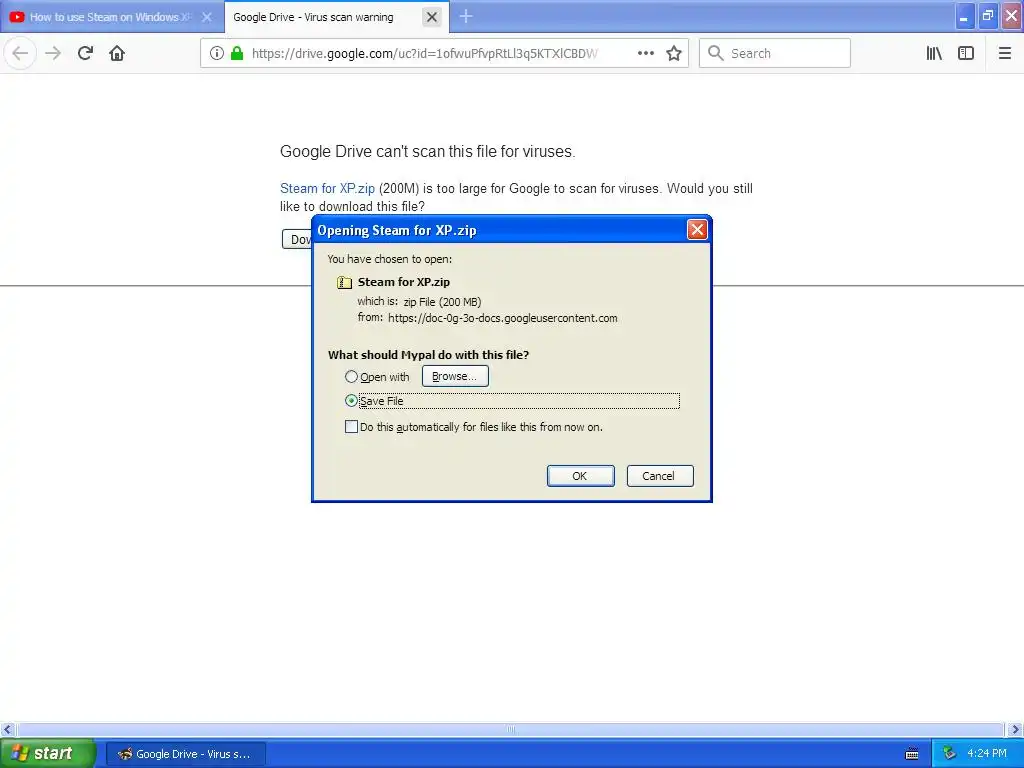This screenshot has height=768, width=1024.
Task: Click the YouTube favicon on first tab
Action: click(x=17, y=17)
